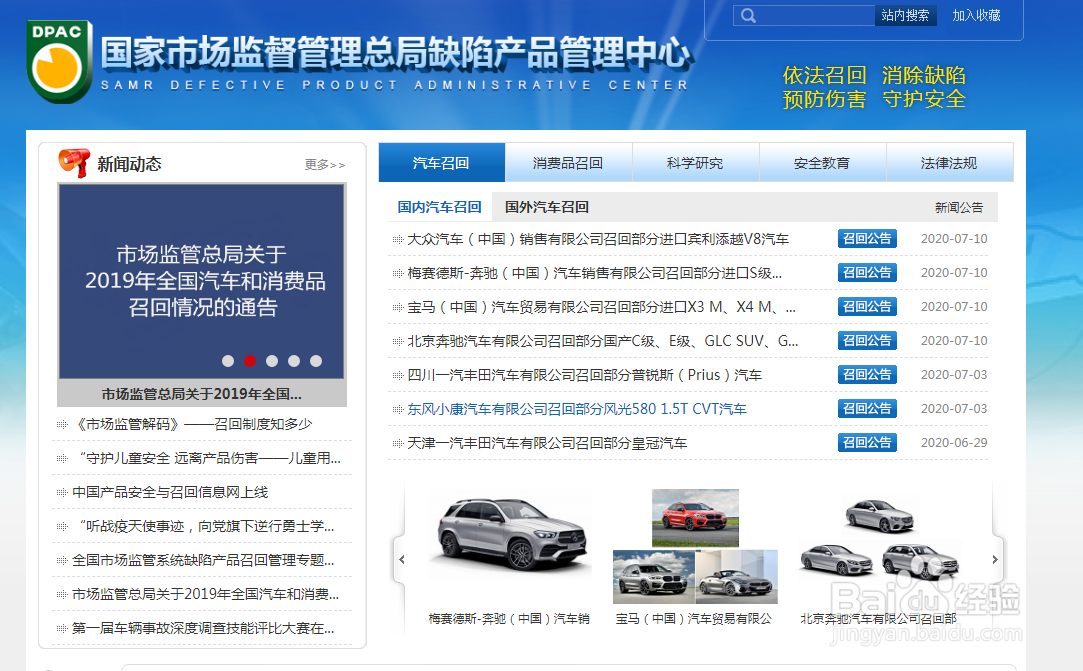The height and width of the screenshot is (671, 1083).
Task: Click caption 北京奔驰汽车有限公司召回部
Action: [878, 618]
